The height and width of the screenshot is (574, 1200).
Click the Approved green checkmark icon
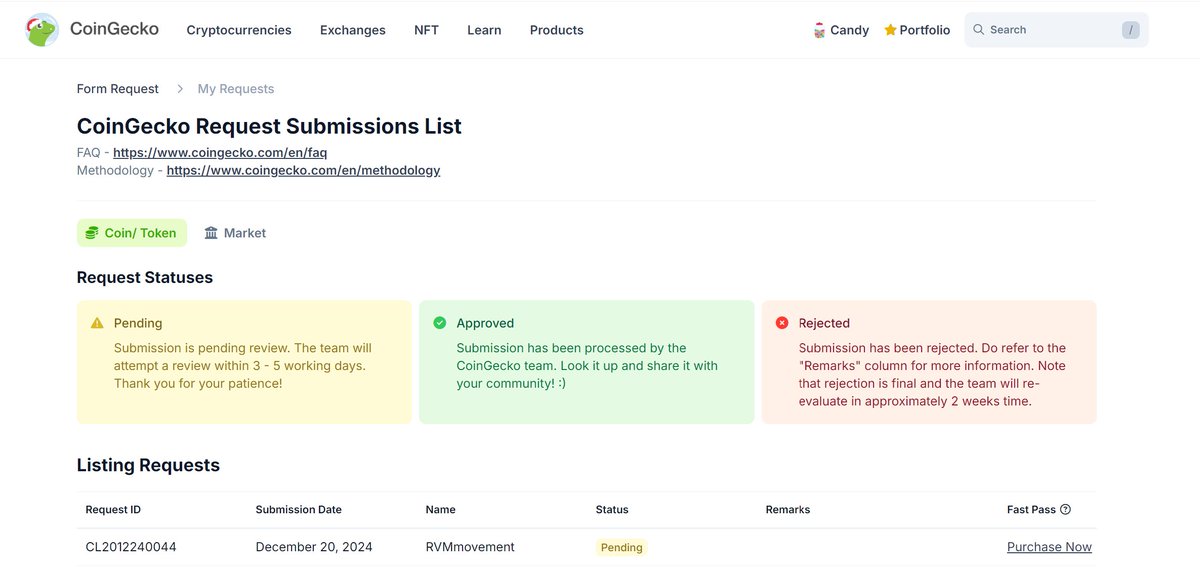click(x=439, y=323)
